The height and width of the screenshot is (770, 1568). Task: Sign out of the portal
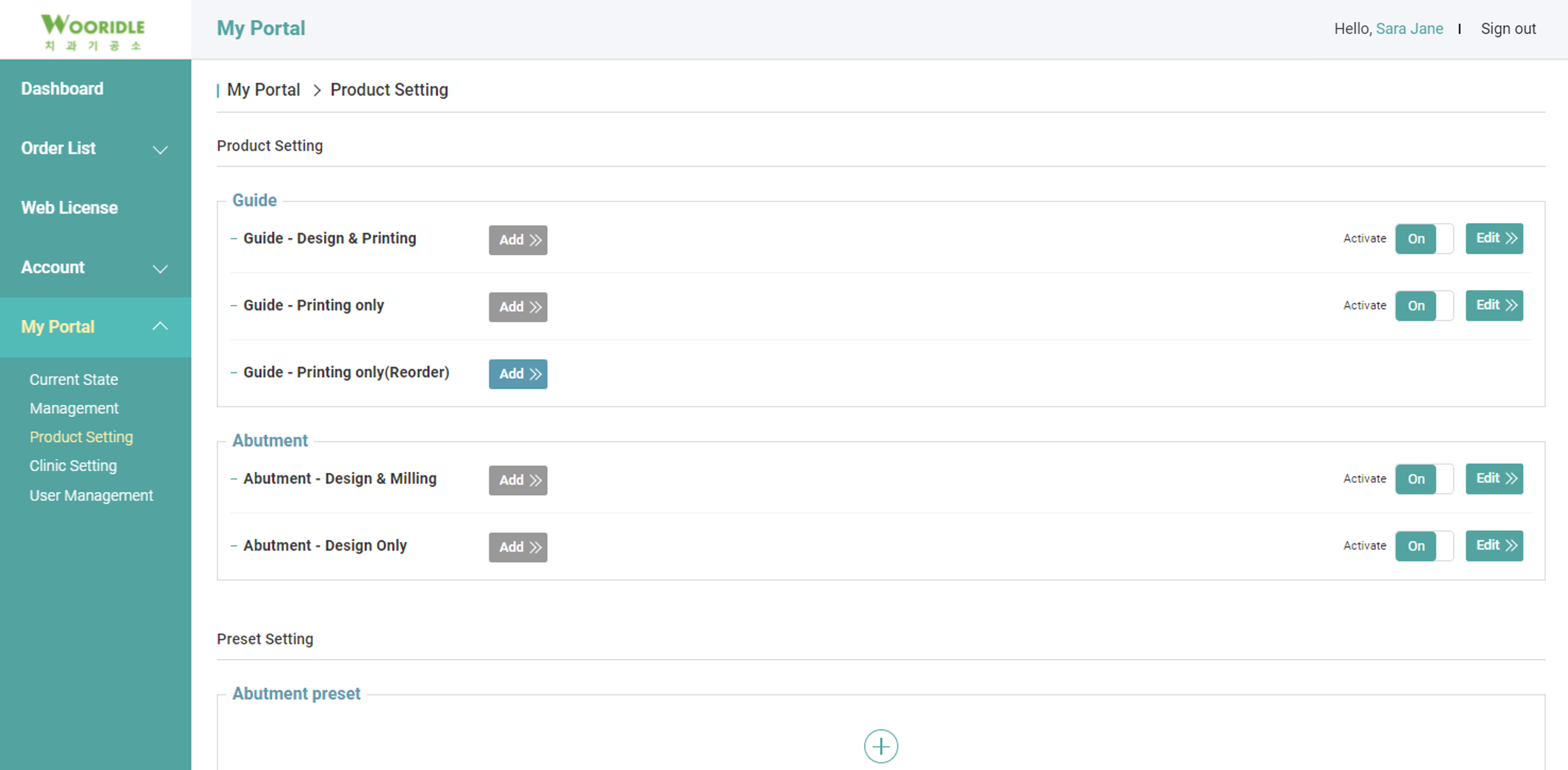coord(1507,29)
